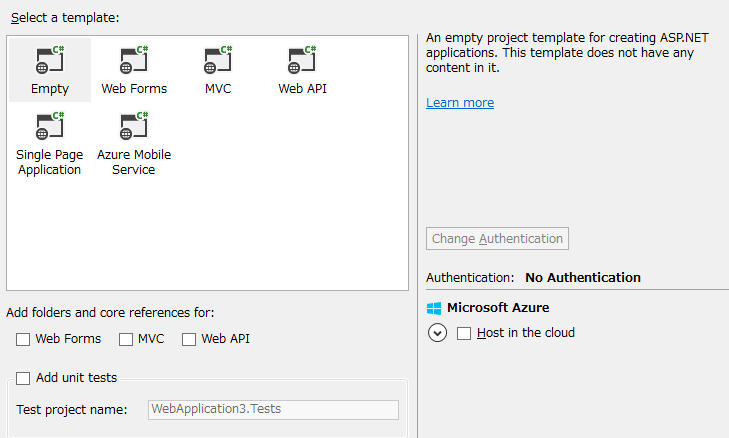Toggle the Host in the cloud checkbox
Image resolution: width=729 pixels, height=438 pixels.
point(464,333)
